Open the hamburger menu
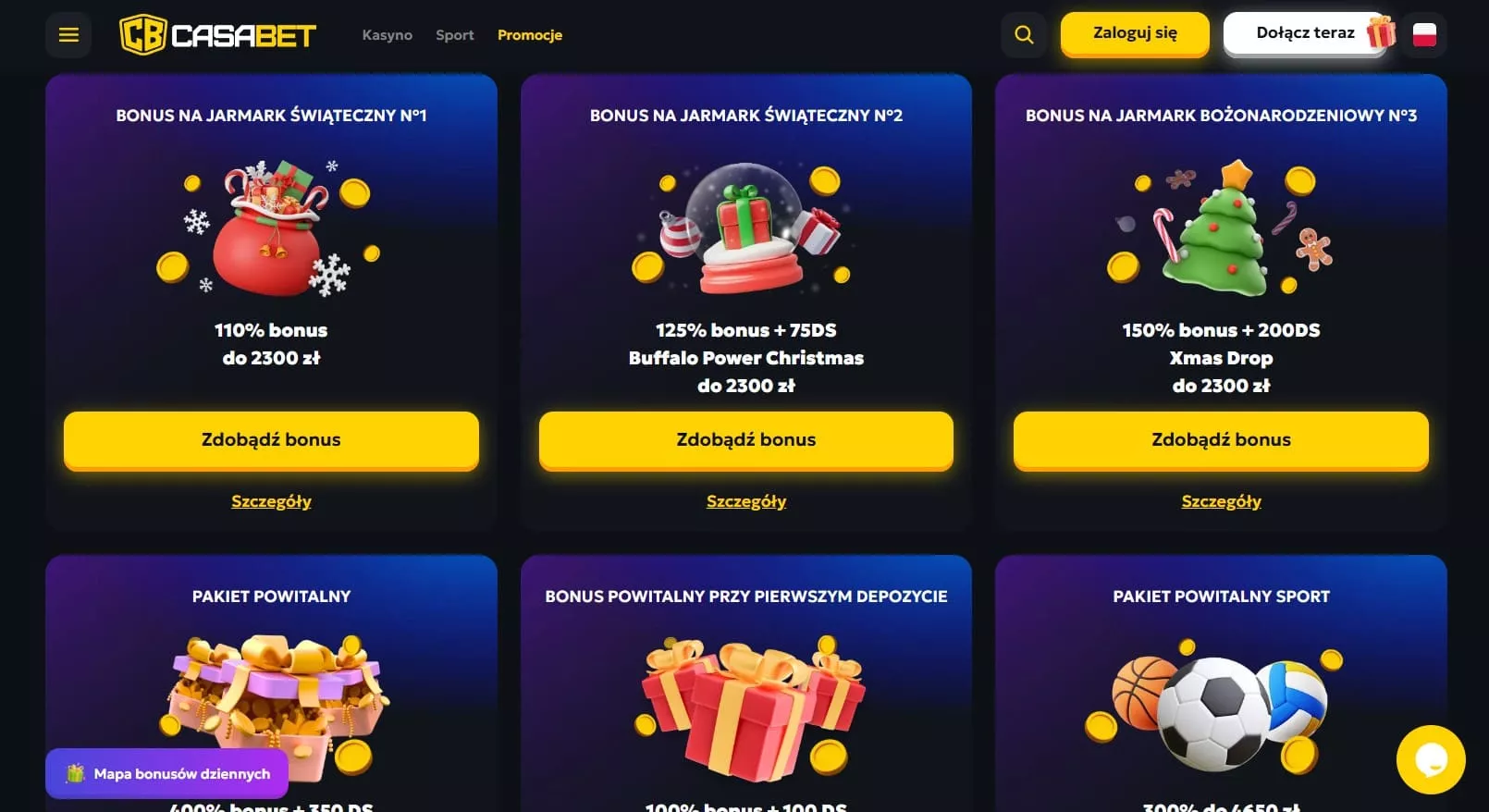 pyautogui.click(x=68, y=35)
